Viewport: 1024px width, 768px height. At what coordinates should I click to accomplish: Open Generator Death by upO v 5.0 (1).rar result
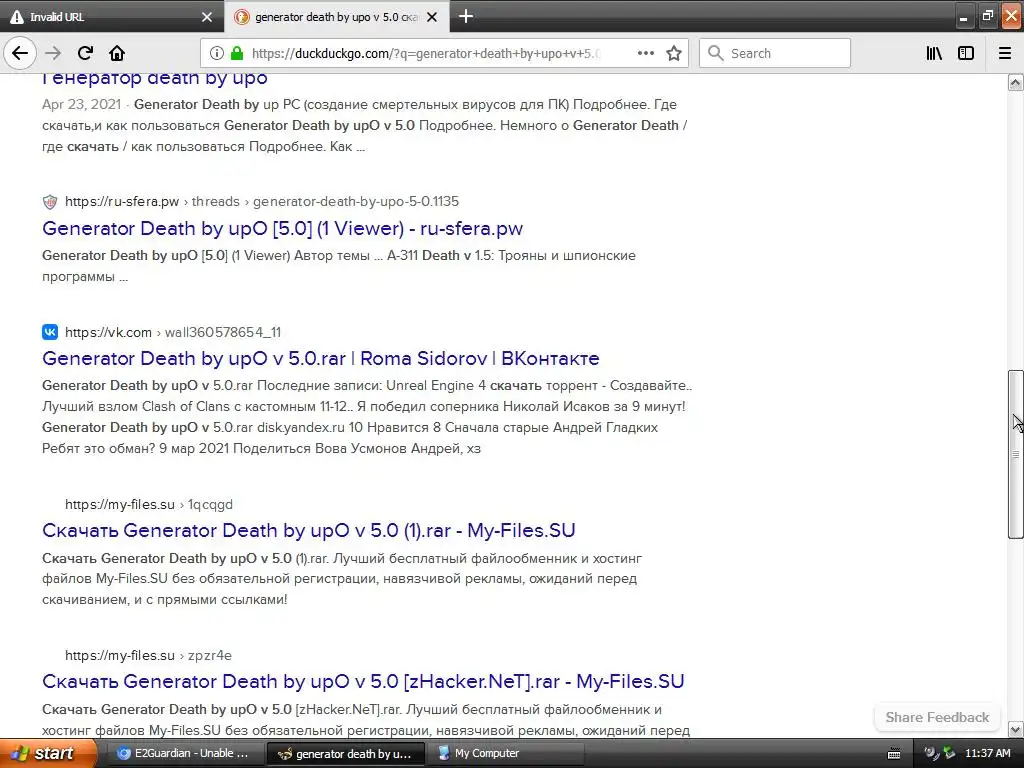click(x=308, y=530)
